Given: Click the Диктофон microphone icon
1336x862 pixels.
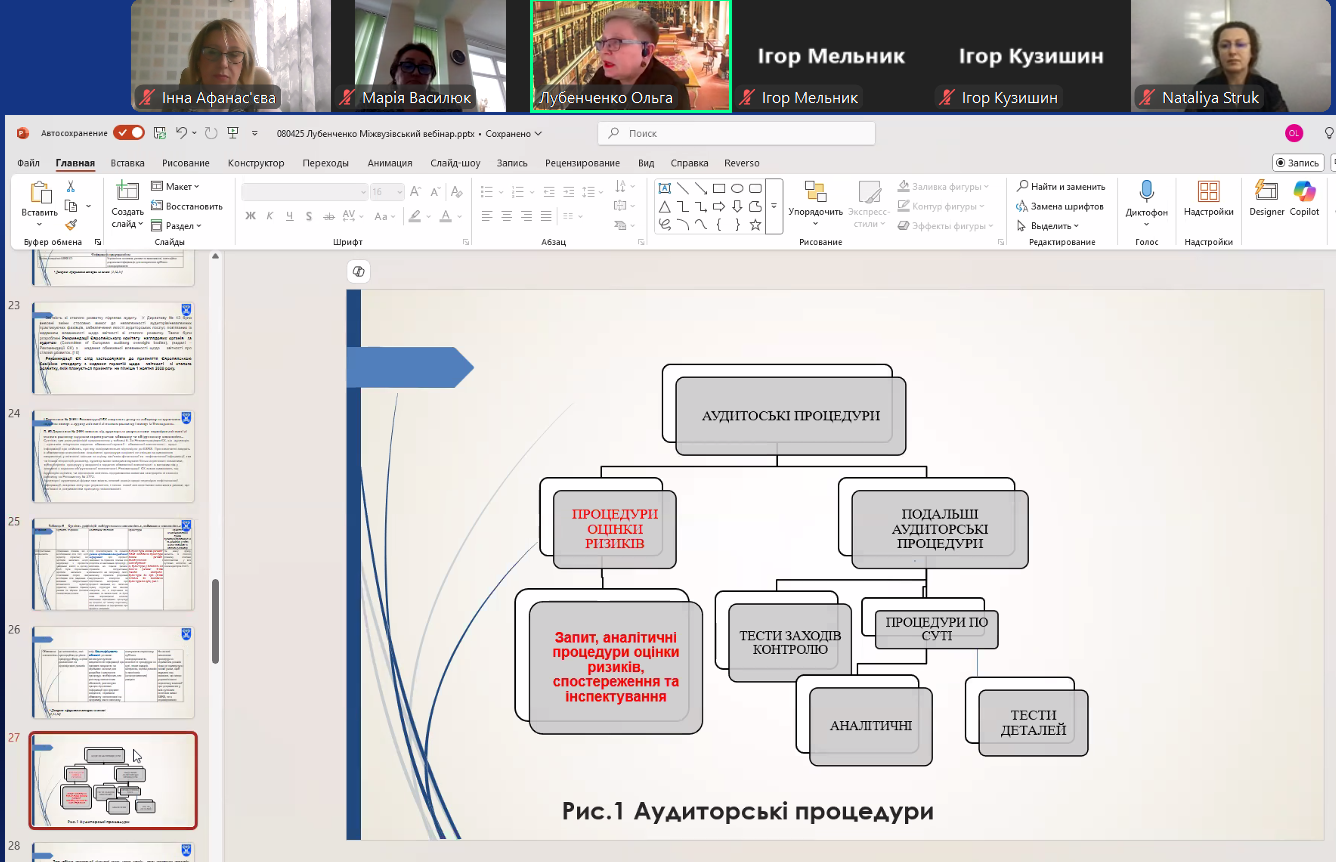Looking at the screenshot, I should coord(1146,192).
